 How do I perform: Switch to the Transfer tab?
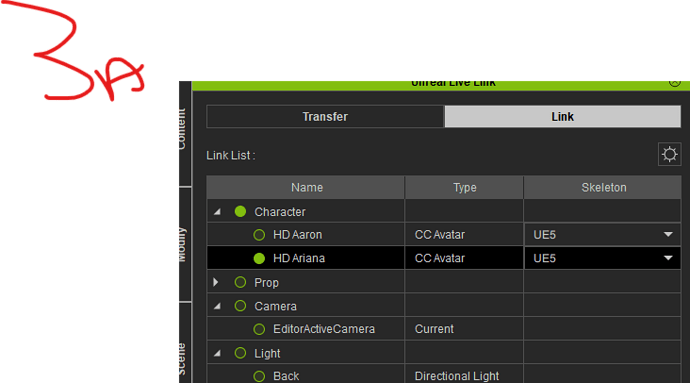325,117
